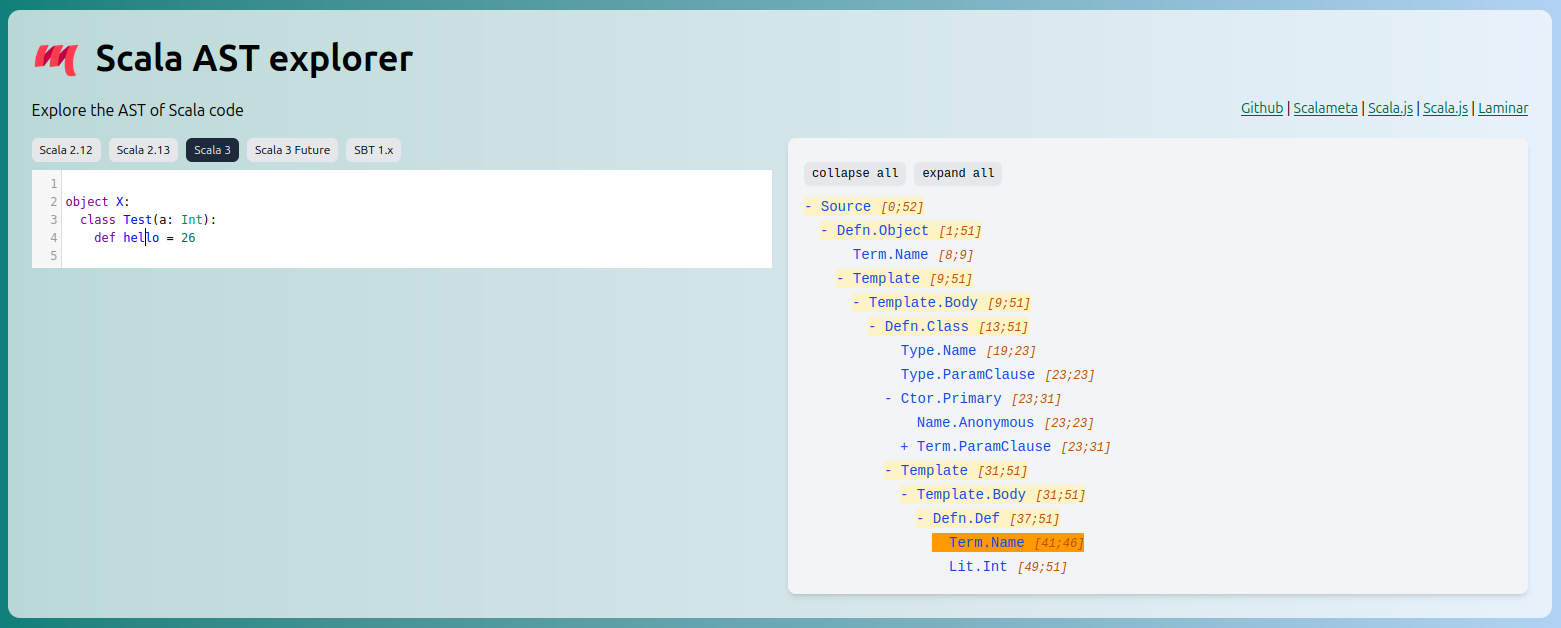Select the Lit.Int [49;51] node

pyautogui.click(x=1008, y=567)
